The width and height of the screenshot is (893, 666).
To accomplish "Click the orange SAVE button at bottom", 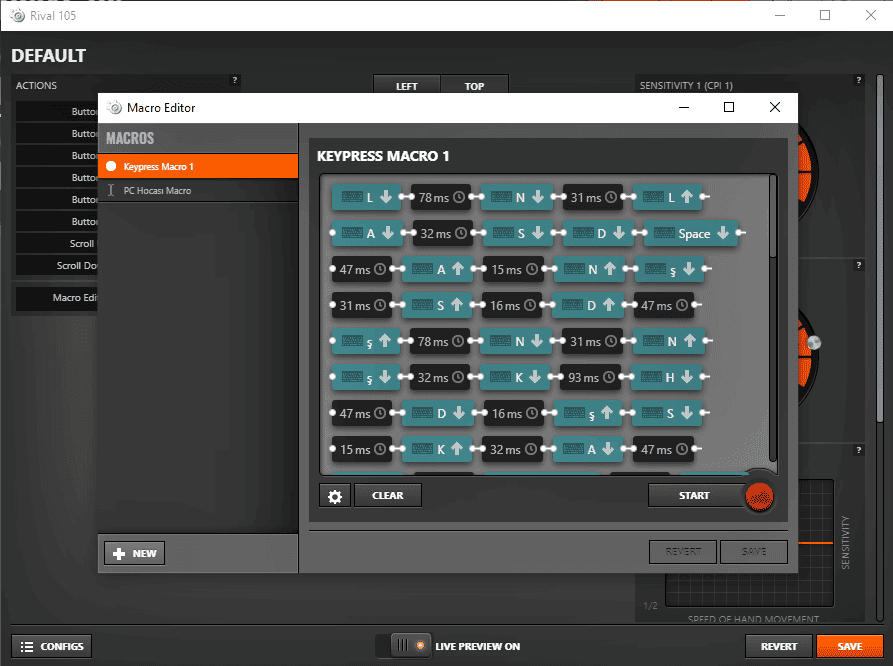I will 849,646.
